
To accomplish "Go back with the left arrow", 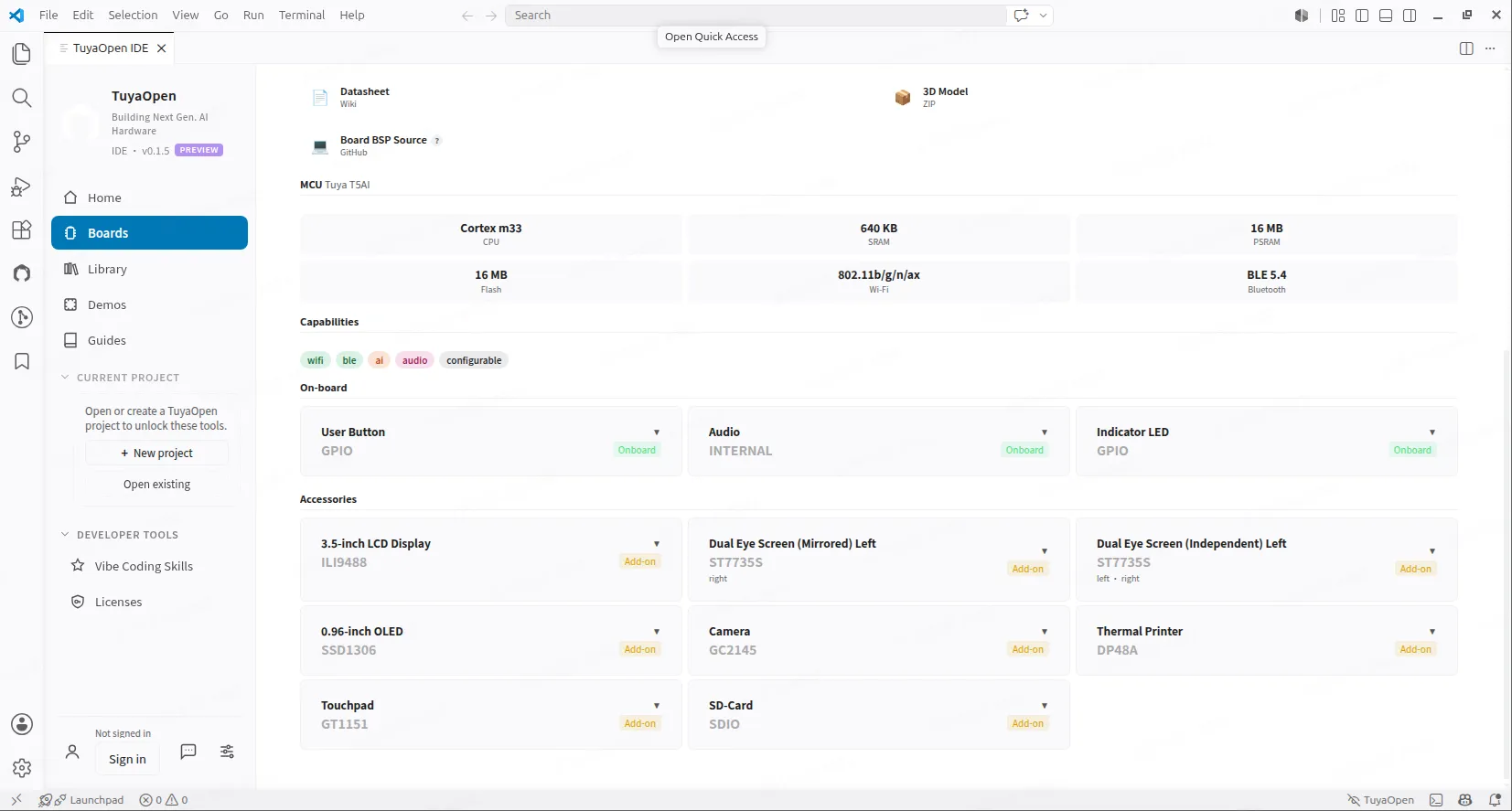I will [467, 16].
